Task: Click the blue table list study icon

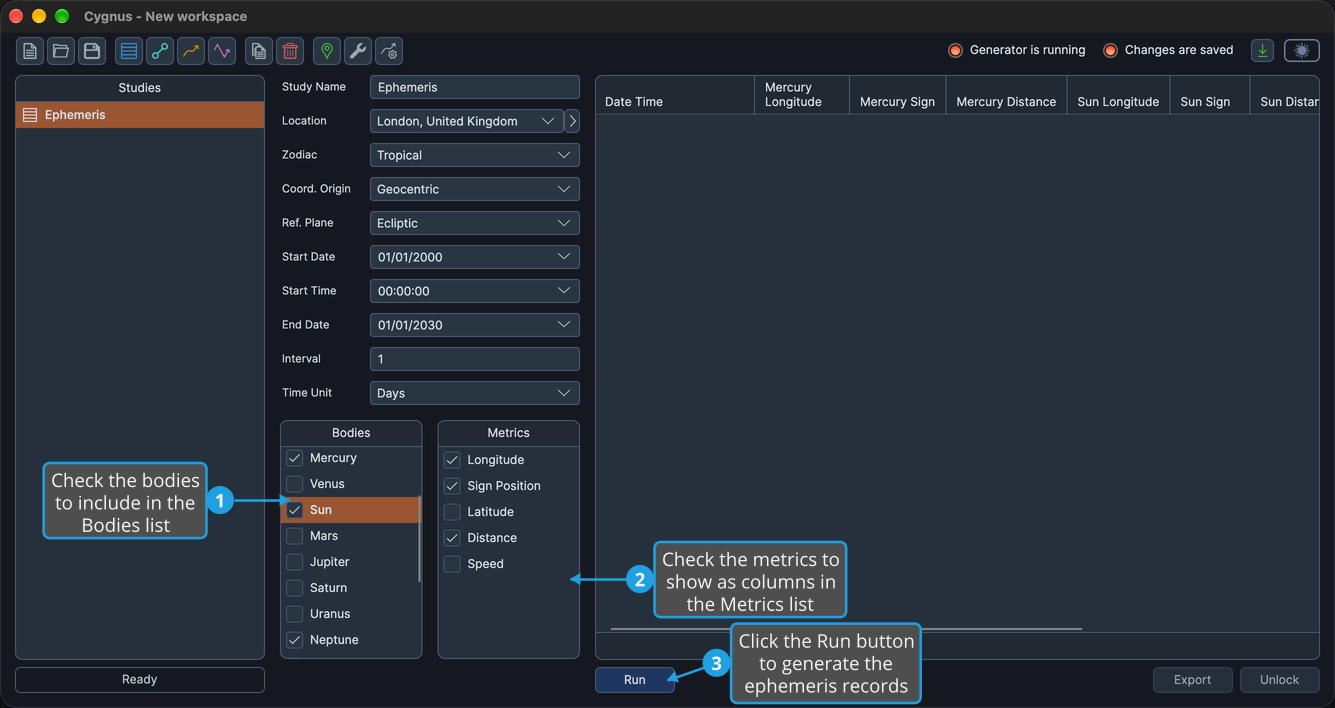Action: (129, 51)
